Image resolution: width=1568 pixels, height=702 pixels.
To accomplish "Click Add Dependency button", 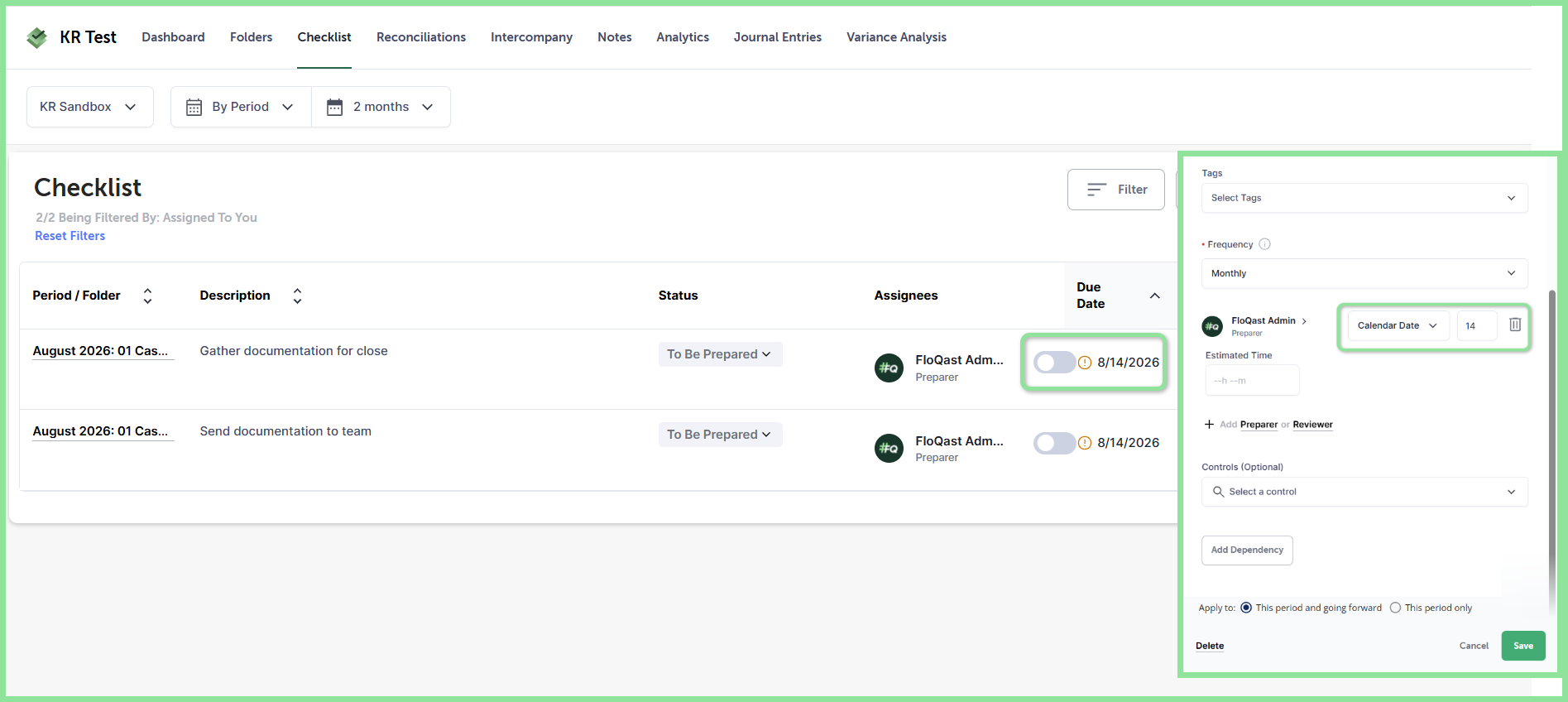I will coord(1247,550).
